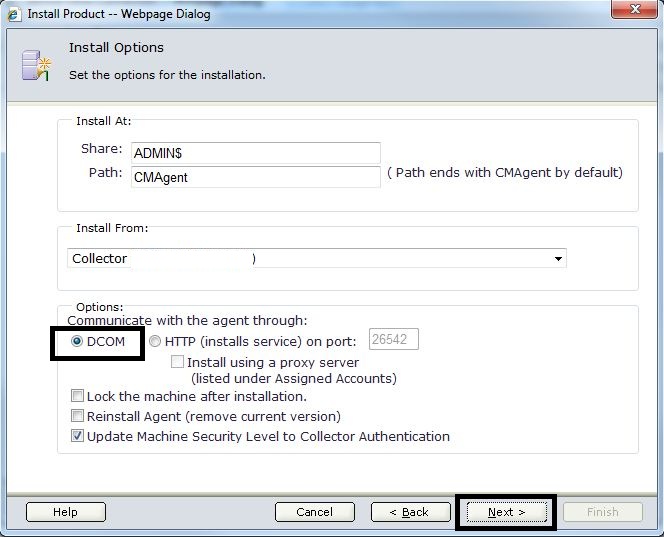Image resolution: width=664 pixels, height=537 pixels.
Task: Click the Path field containing CMAgent
Action: 254,176
